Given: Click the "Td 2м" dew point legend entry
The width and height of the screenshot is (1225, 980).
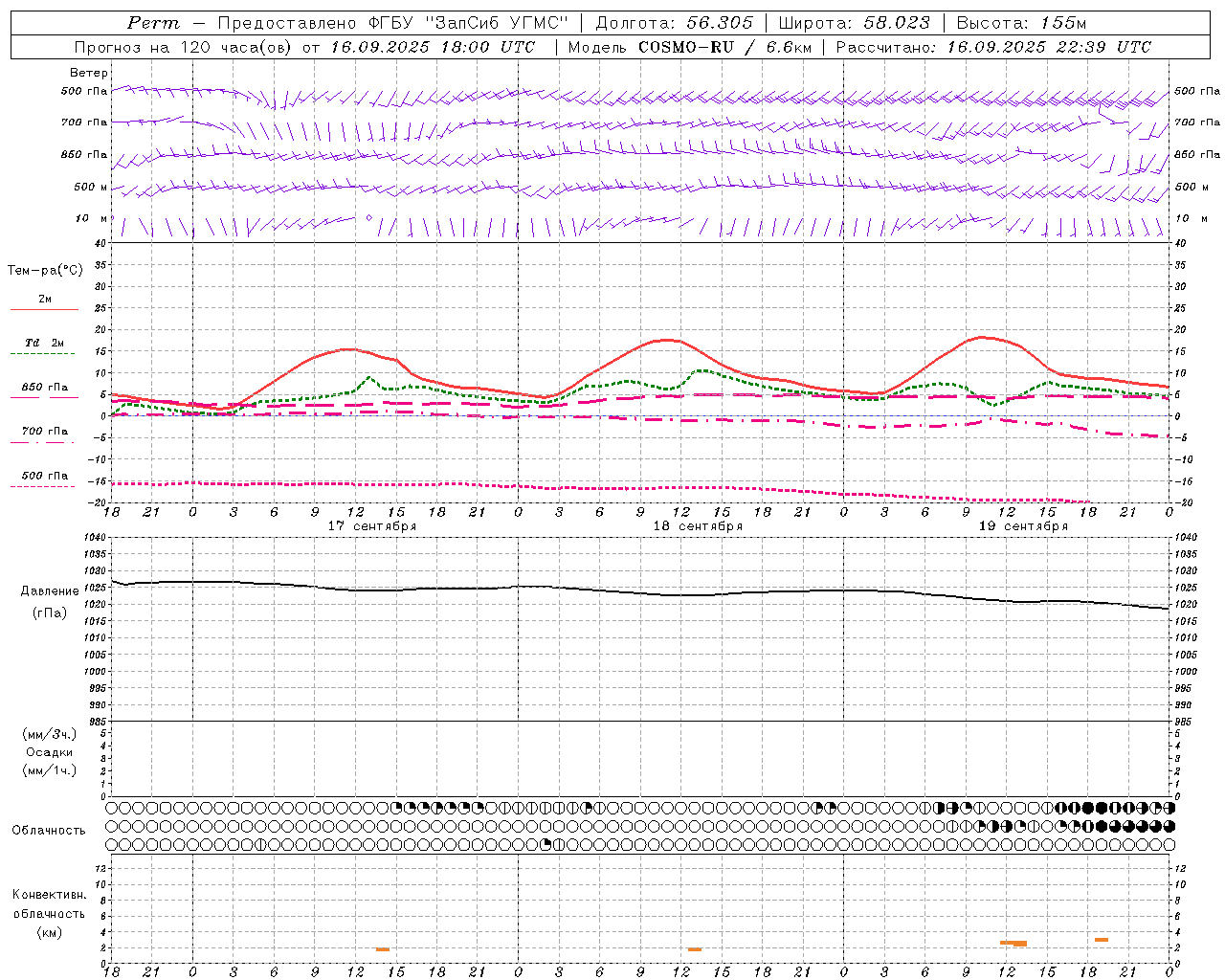Looking at the screenshot, I should [45, 343].
